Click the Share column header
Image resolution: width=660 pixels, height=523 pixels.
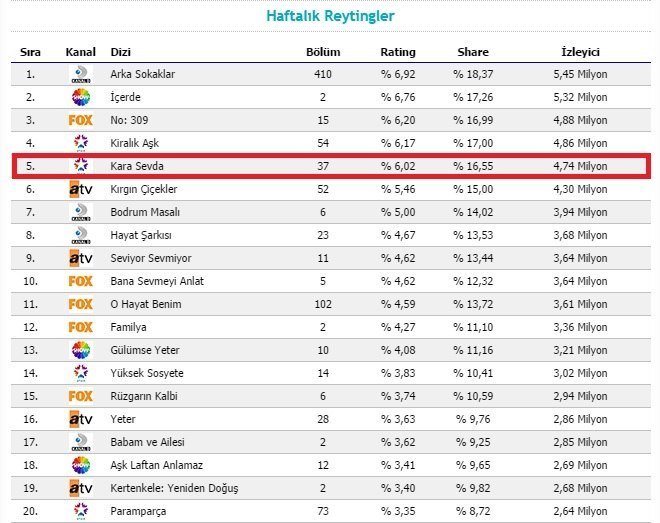pos(473,52)
